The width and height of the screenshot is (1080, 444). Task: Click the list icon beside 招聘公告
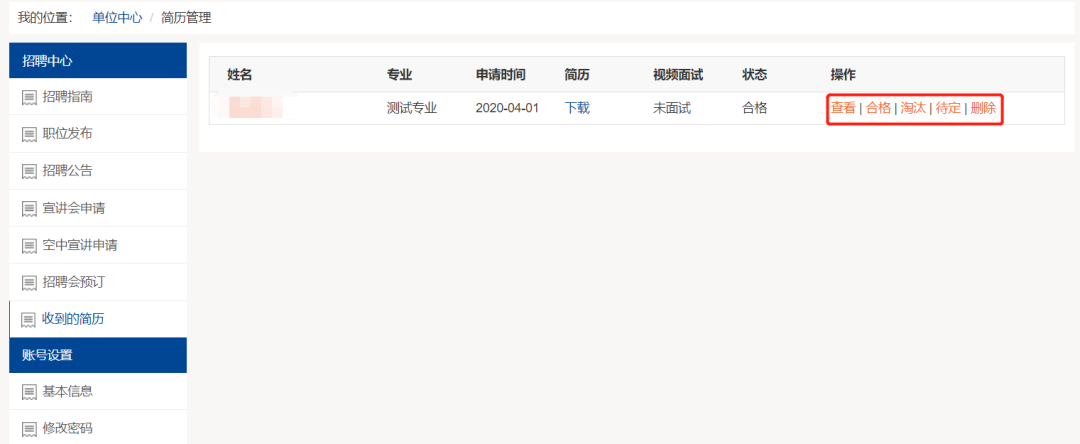pyautogui.click(x=29, y=171)
